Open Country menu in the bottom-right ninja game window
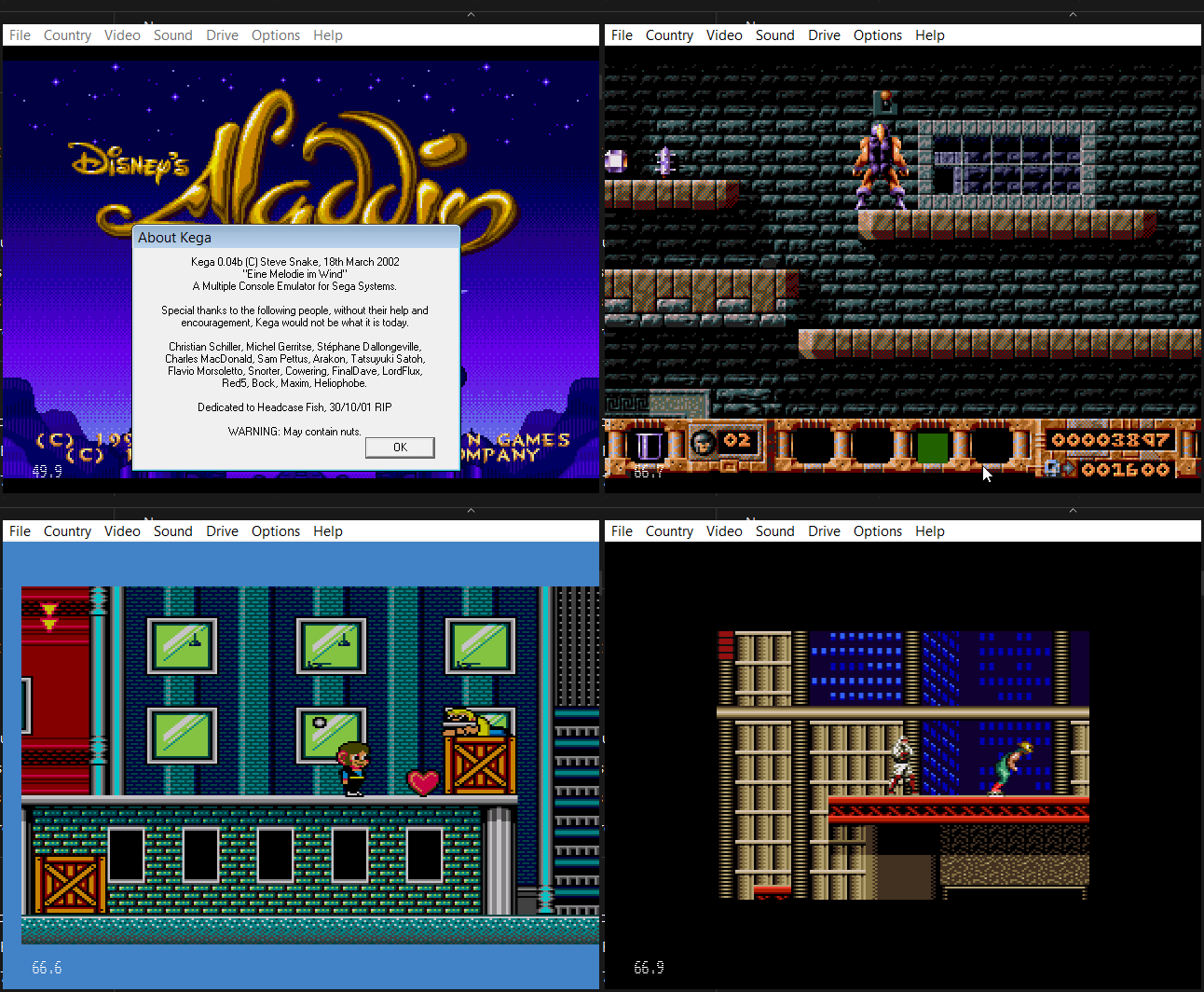 click(669, 531)
